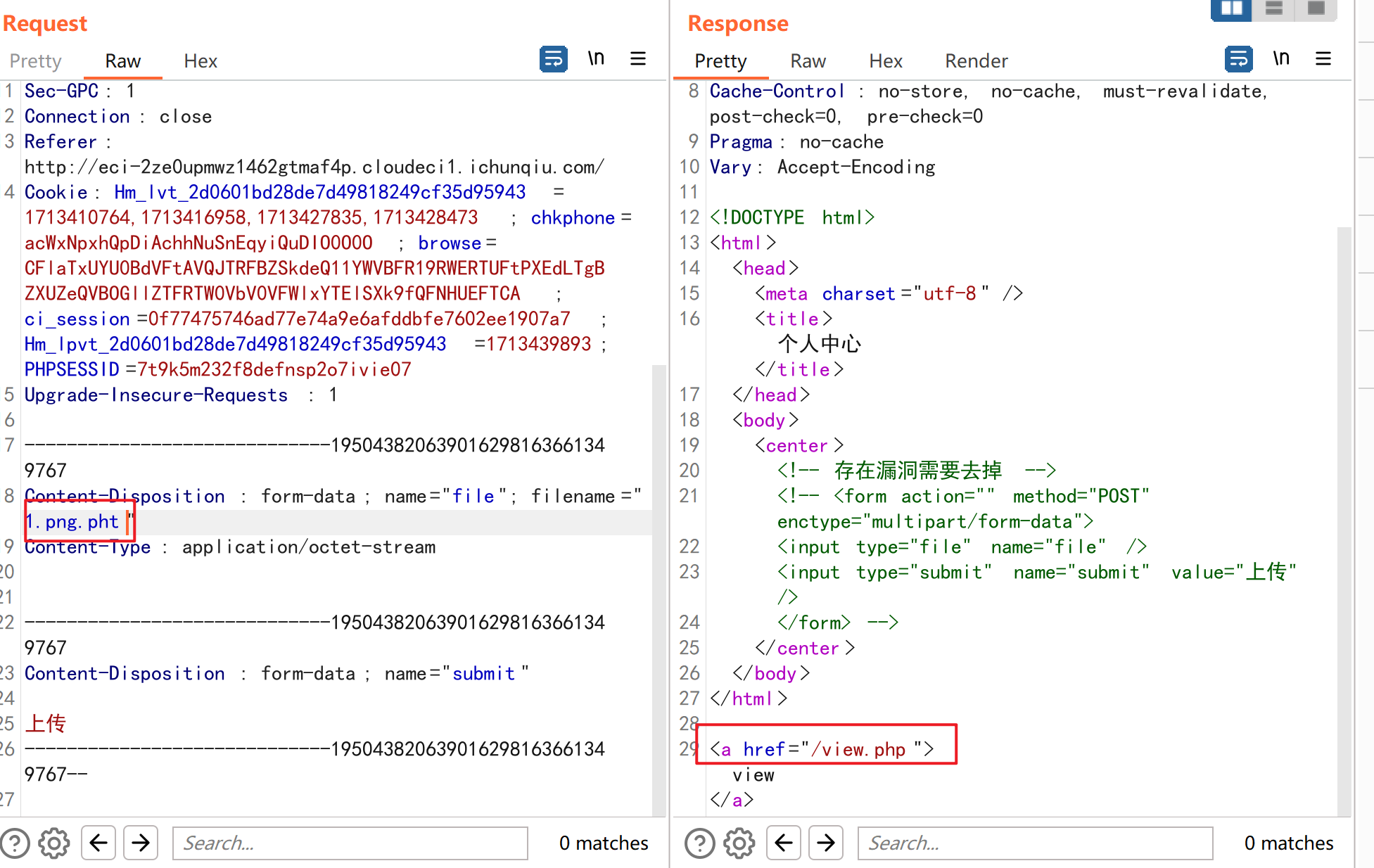Go to next match in Response search

click(x=826, y=843)
